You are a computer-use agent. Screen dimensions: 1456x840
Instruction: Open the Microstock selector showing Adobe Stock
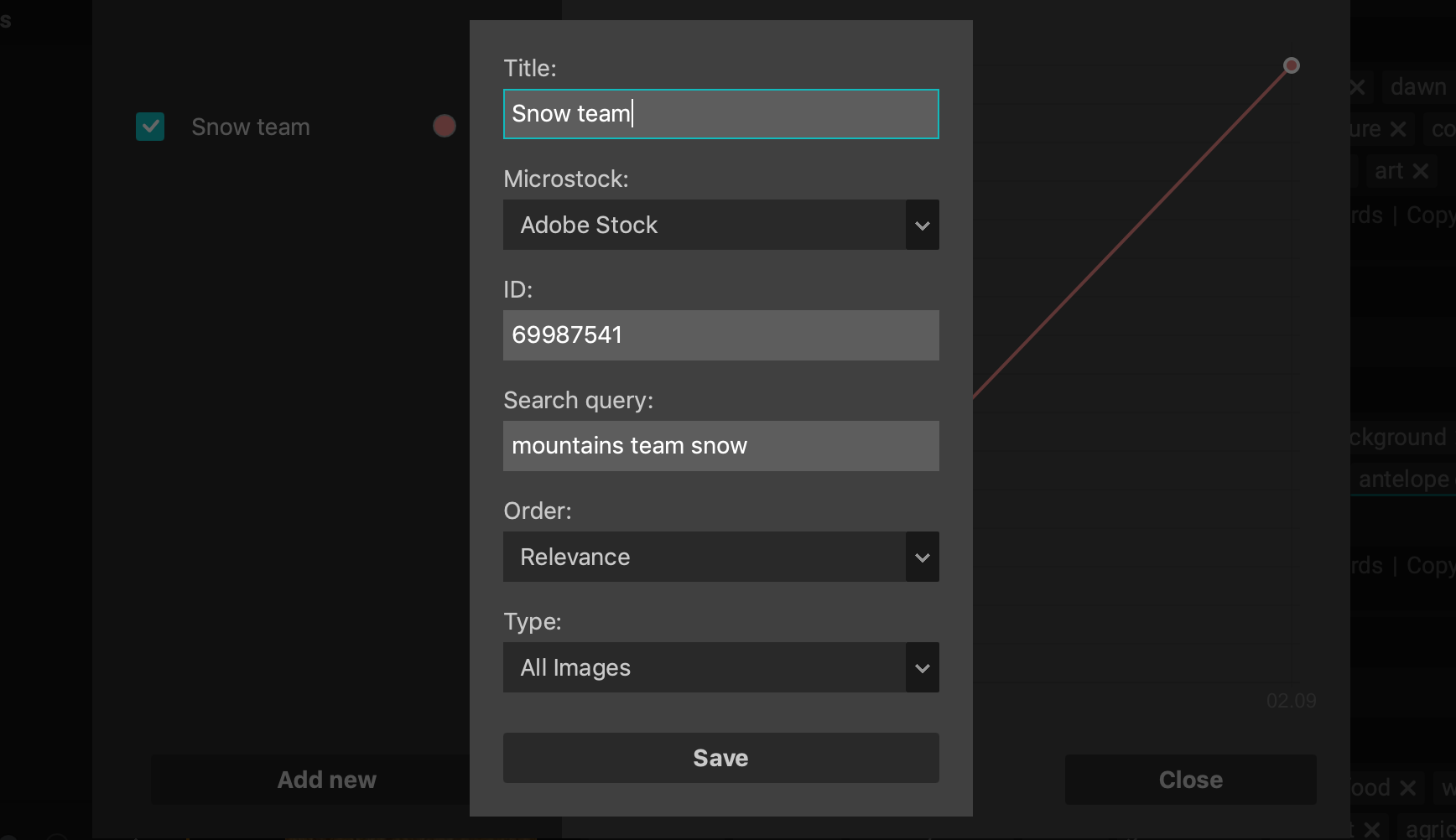(x=720, y=225)
